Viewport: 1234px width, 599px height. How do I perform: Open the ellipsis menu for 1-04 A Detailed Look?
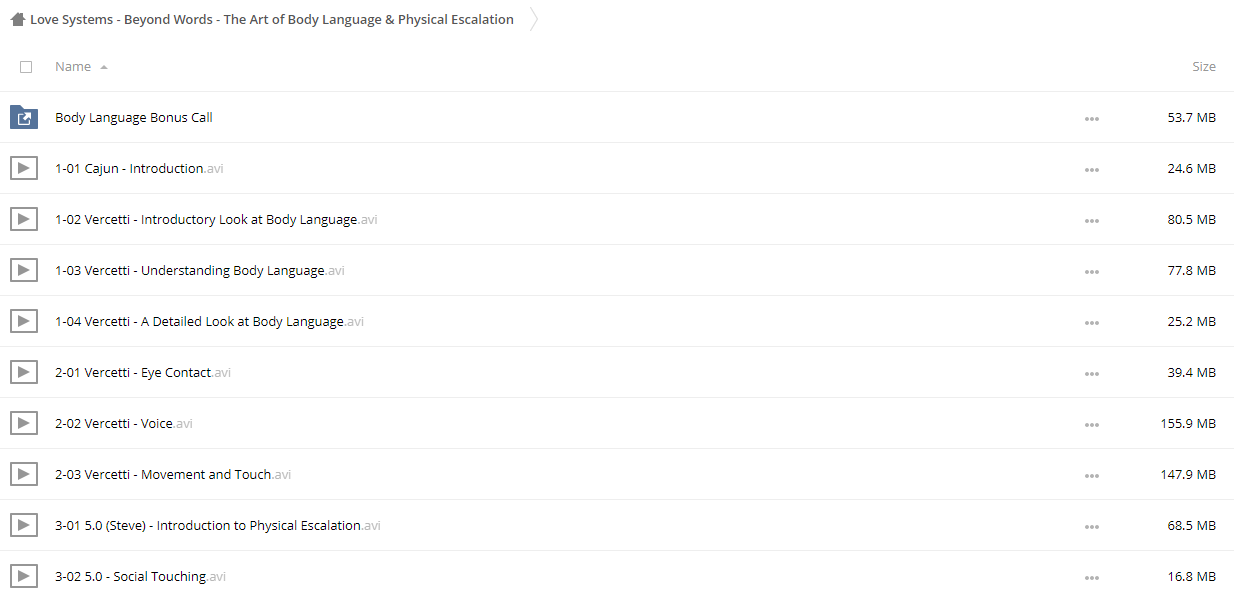tap(1091, 322)
